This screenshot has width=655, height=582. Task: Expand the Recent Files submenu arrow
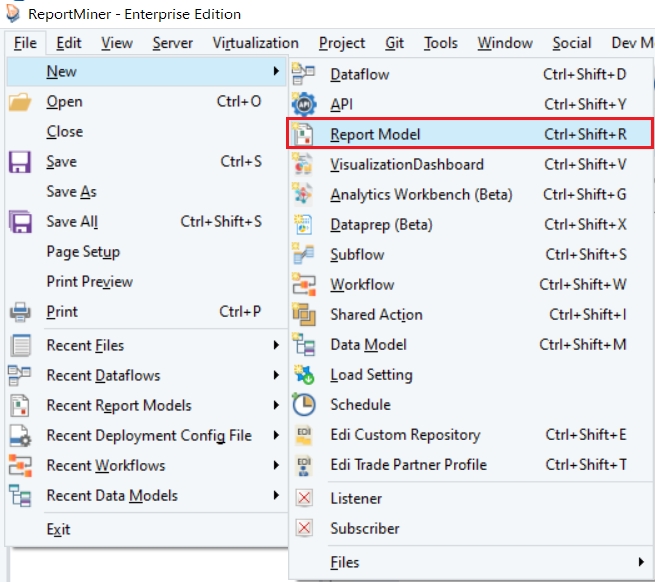pyautogui.click(x=275, y=346)
